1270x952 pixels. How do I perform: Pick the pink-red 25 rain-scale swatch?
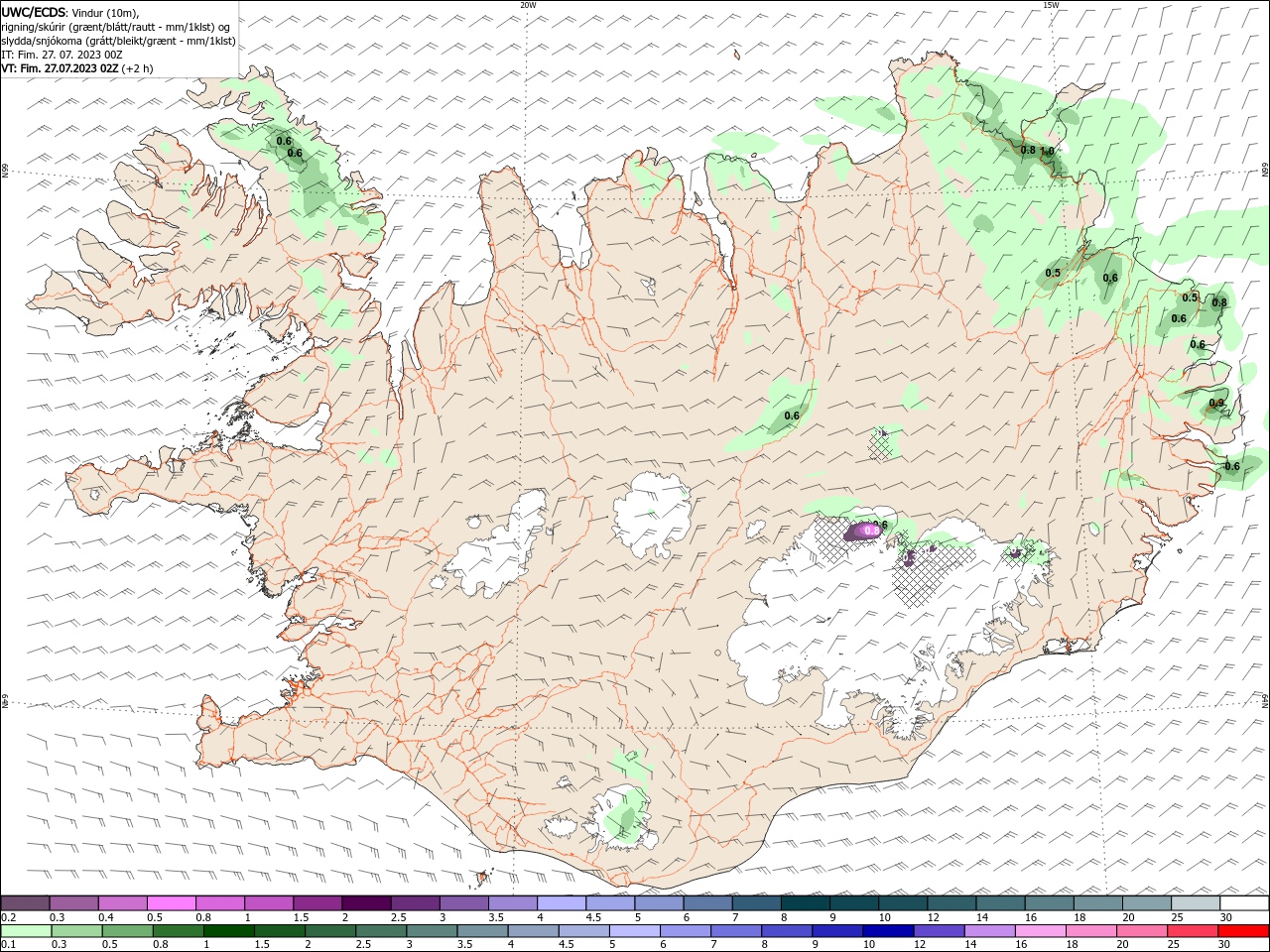click(x=1192, y=931)
